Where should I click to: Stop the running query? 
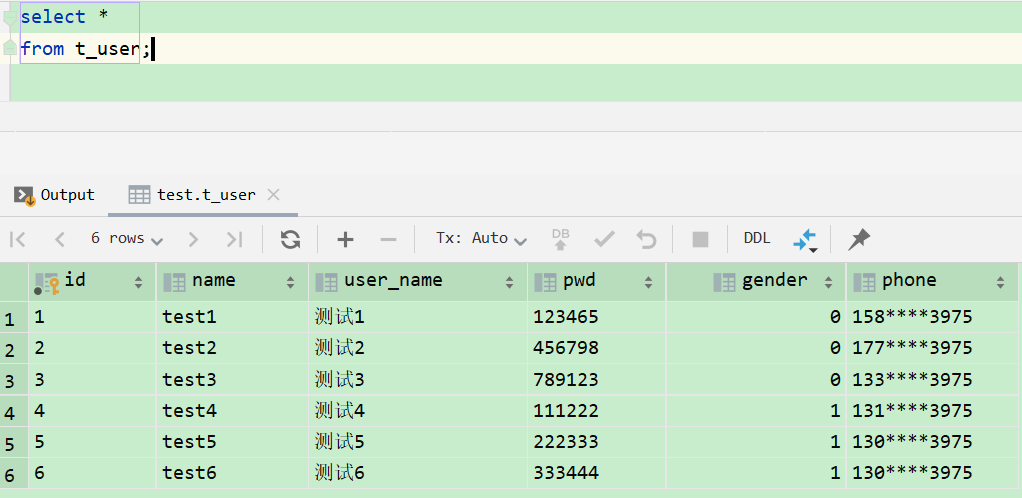coord(701,239)
